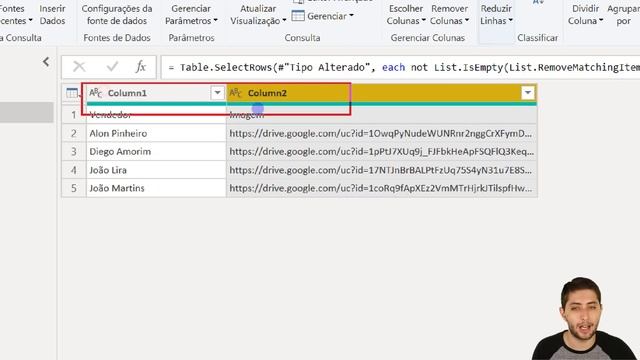640x360 pixels.
Task: Open the table menu icon beside Column1
Action: [x=73, y=93]
